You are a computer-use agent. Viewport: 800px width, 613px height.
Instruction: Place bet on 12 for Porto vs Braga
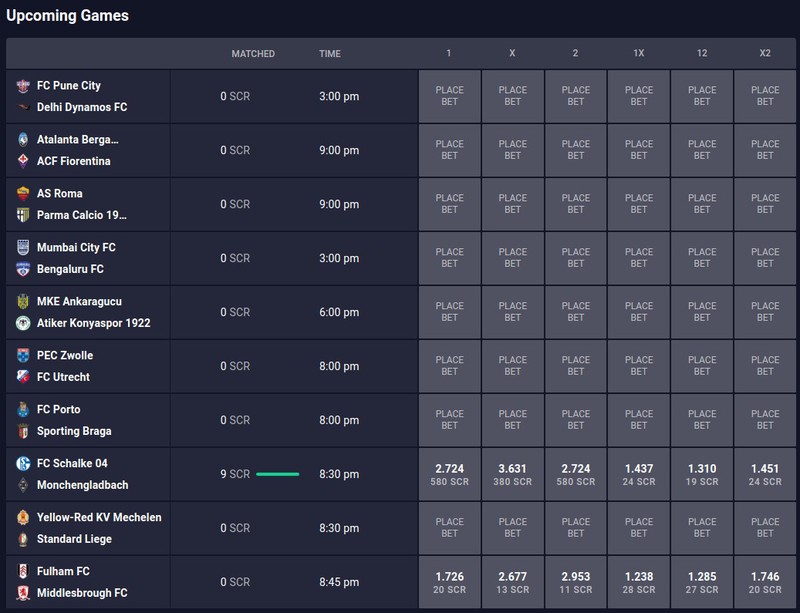coord(702,420)
